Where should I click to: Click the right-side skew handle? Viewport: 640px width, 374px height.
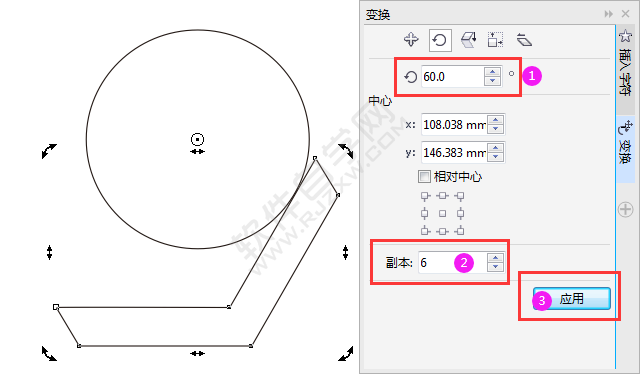[x=346, y=252]
